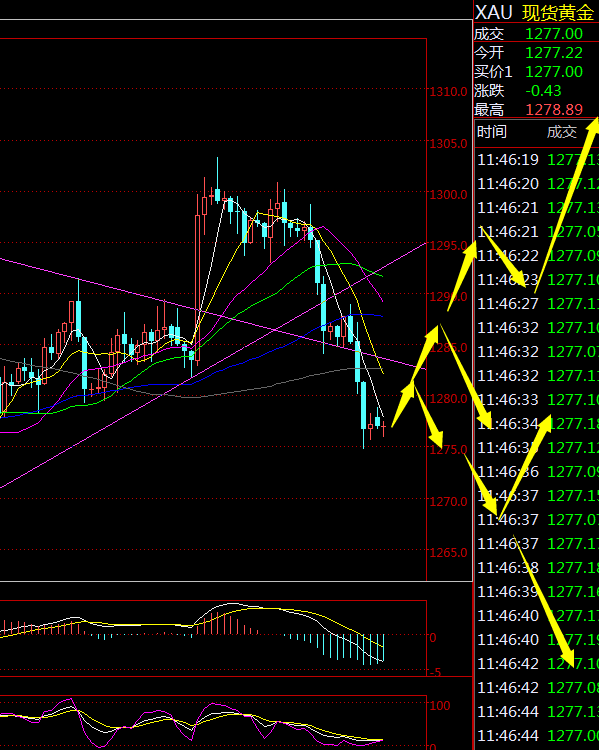Click the 最高 high price 1278.89
599x750 pixels.
[554, 110]
